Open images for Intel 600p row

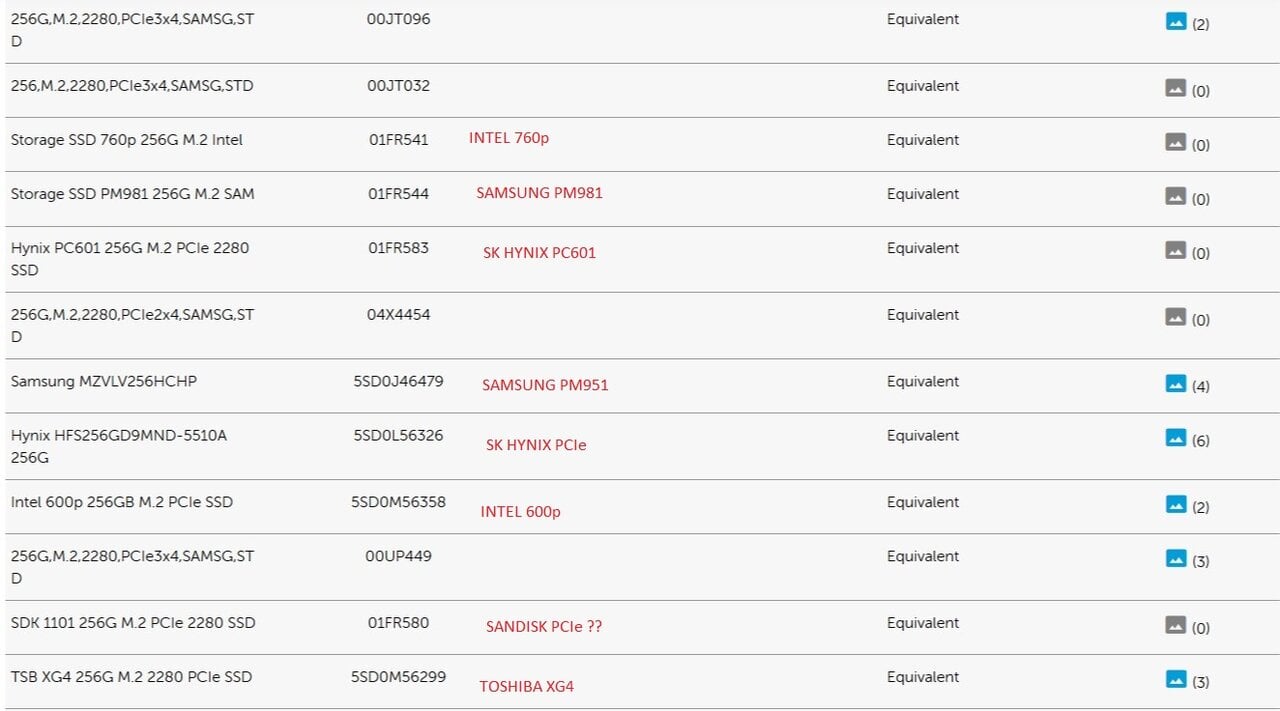pos(1176,505)
